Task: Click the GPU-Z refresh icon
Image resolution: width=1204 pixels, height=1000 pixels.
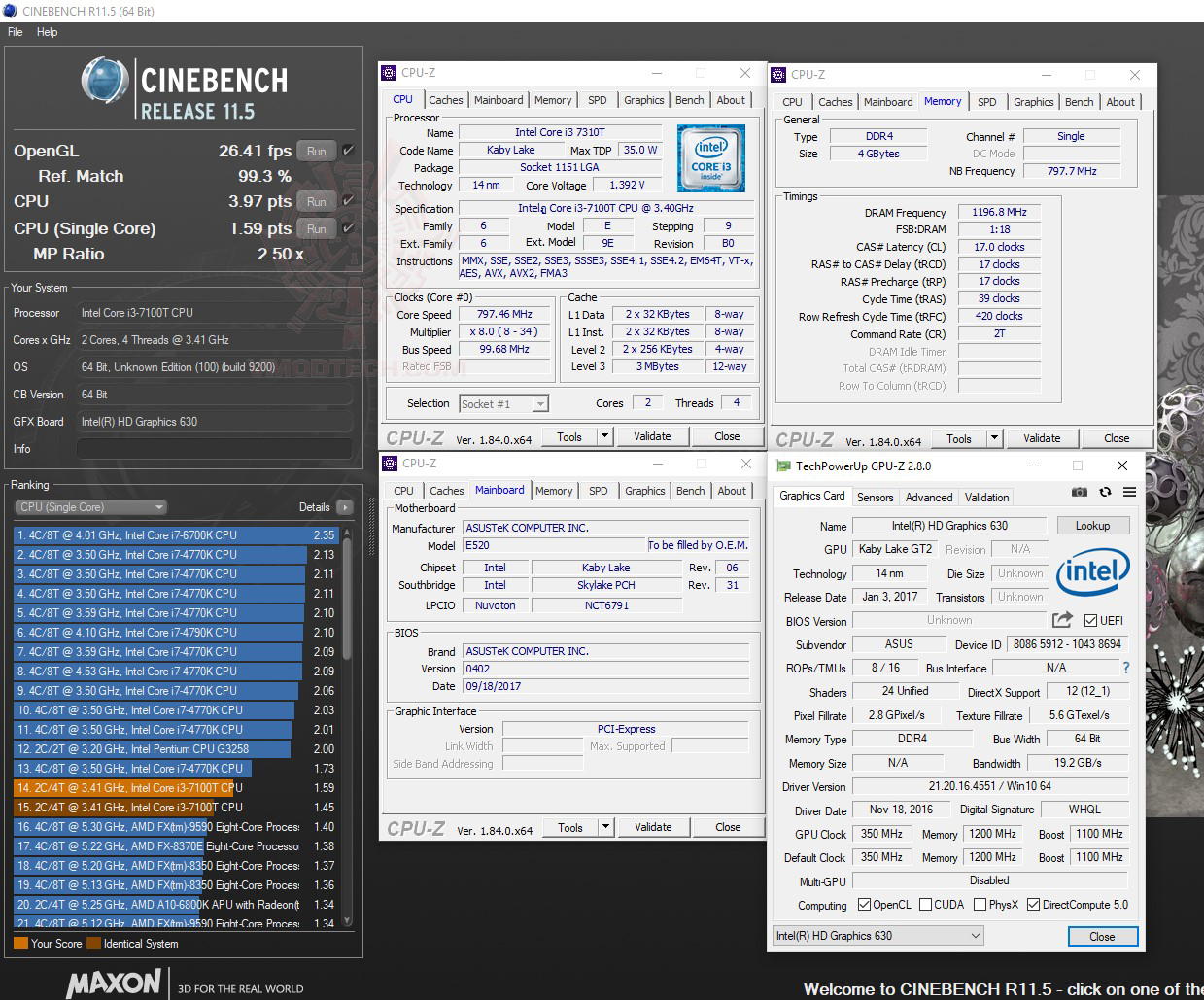Action: [1105, 492]
